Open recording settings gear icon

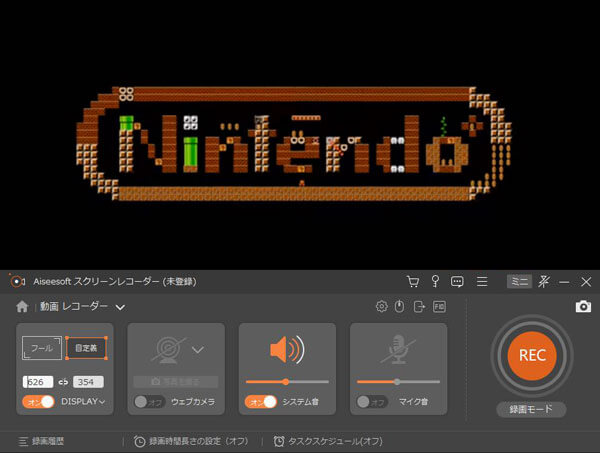click(x=382, y=306)
